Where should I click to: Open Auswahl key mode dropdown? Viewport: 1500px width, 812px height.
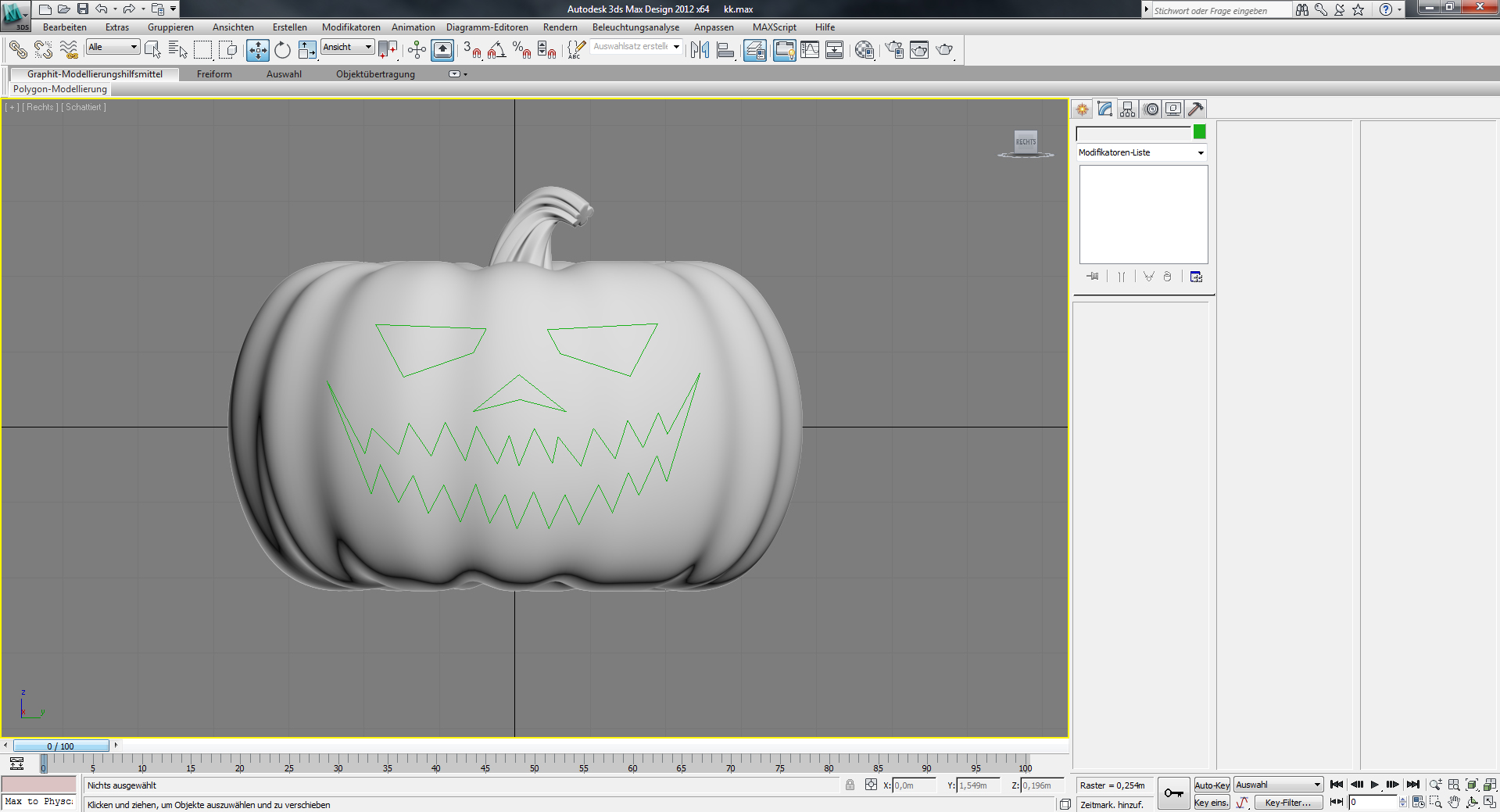click(x=1278, y=785)
